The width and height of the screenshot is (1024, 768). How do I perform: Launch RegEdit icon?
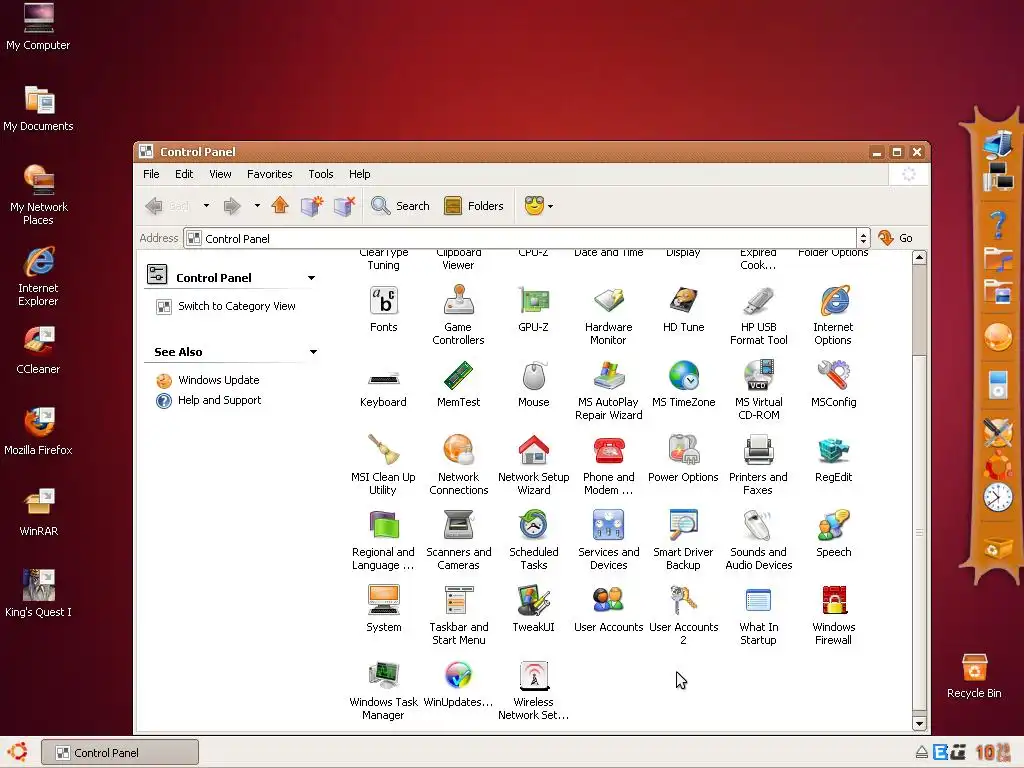tap(833, 459)
